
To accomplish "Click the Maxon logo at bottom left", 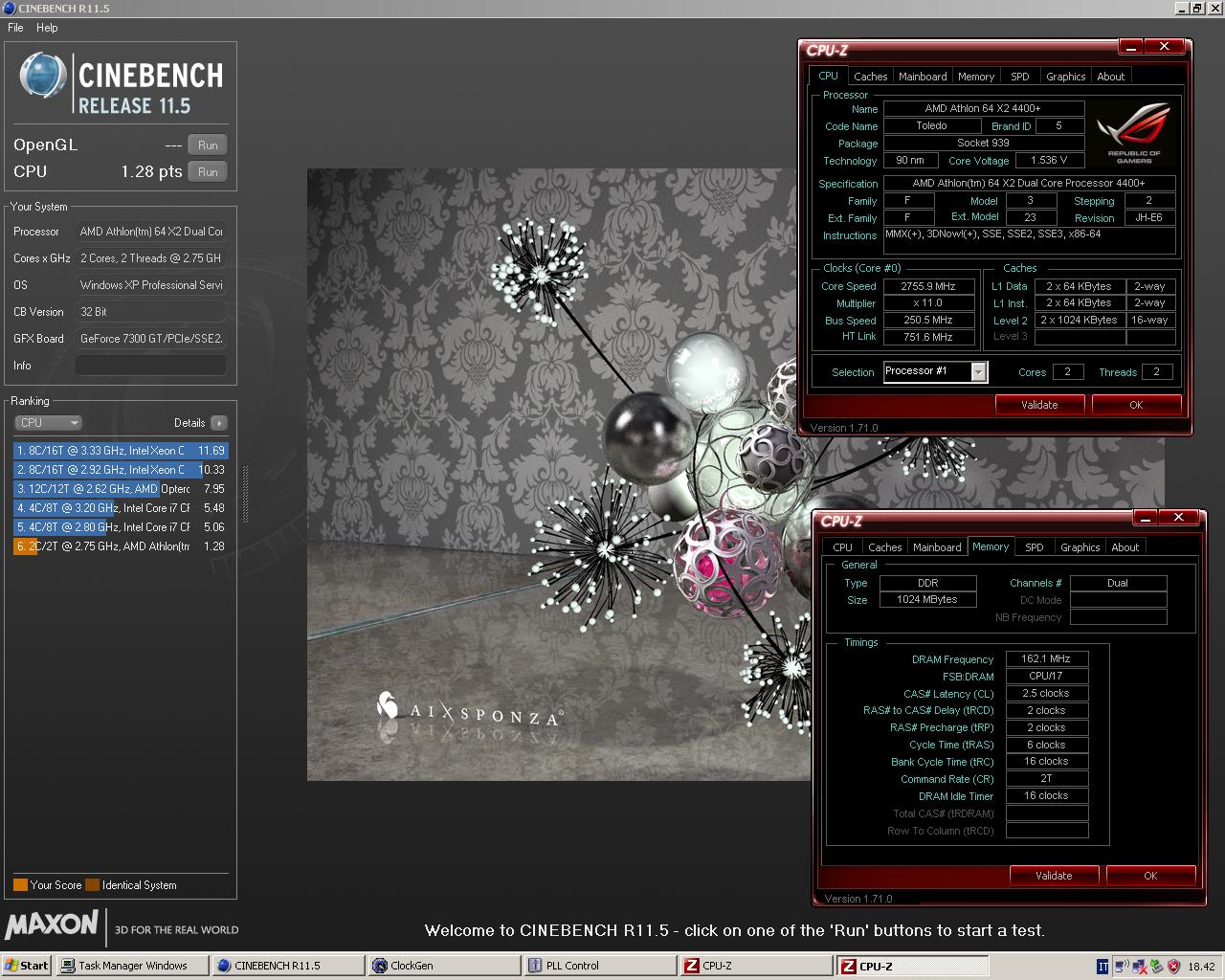I will point(52,924).
